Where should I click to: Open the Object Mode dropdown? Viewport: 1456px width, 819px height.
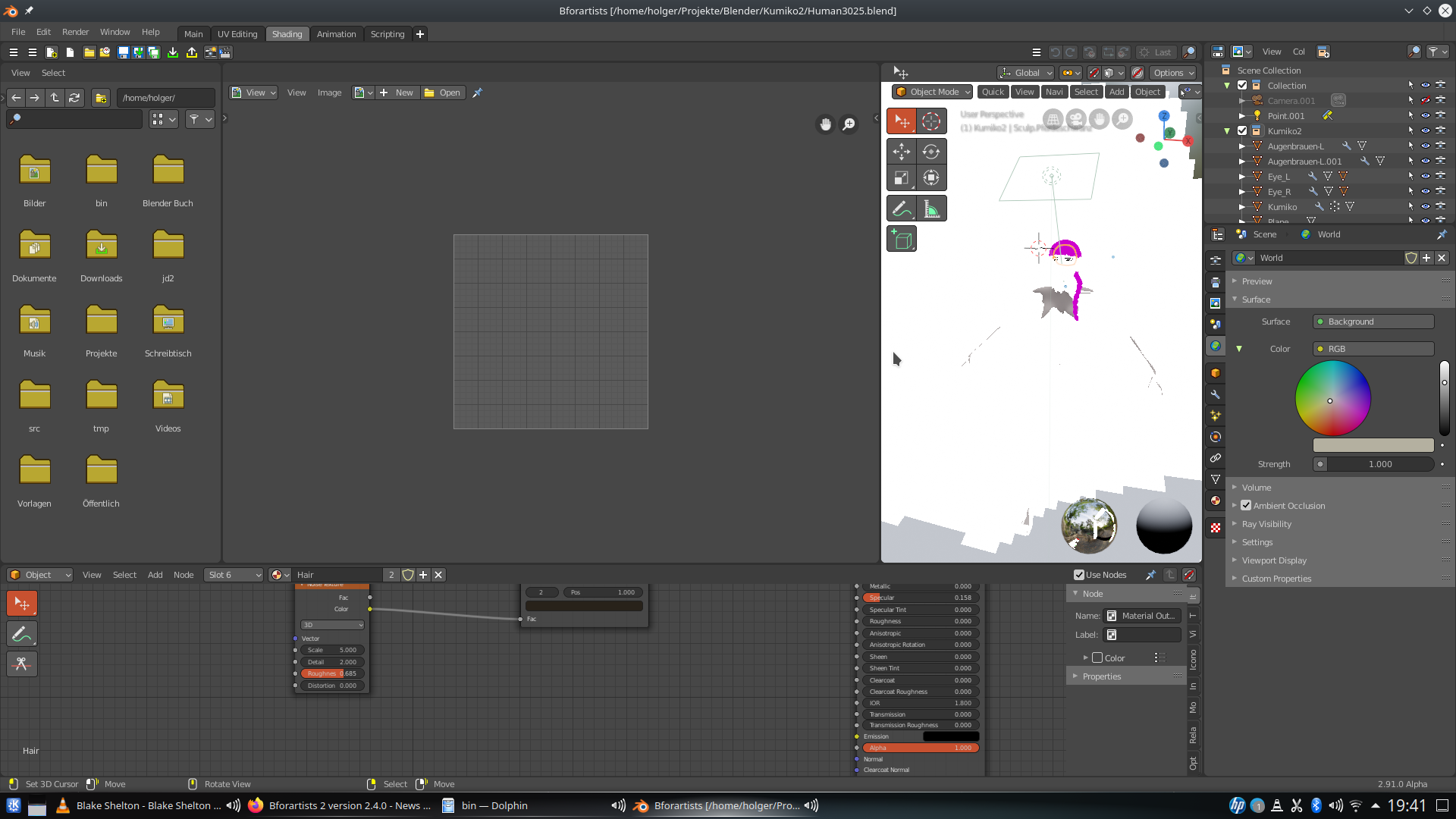point(933,92)
